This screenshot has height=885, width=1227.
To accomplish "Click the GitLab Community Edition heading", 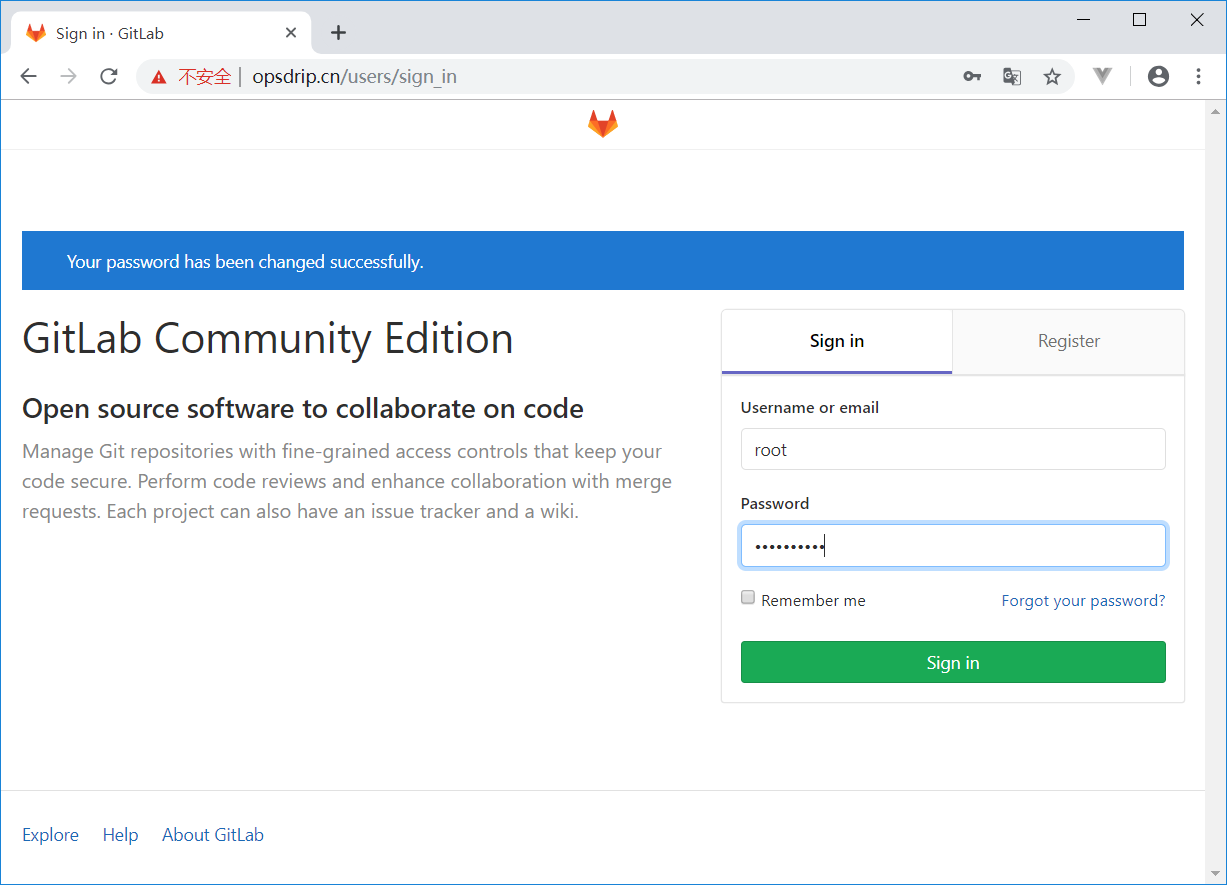I will click(x=268, y=338).
